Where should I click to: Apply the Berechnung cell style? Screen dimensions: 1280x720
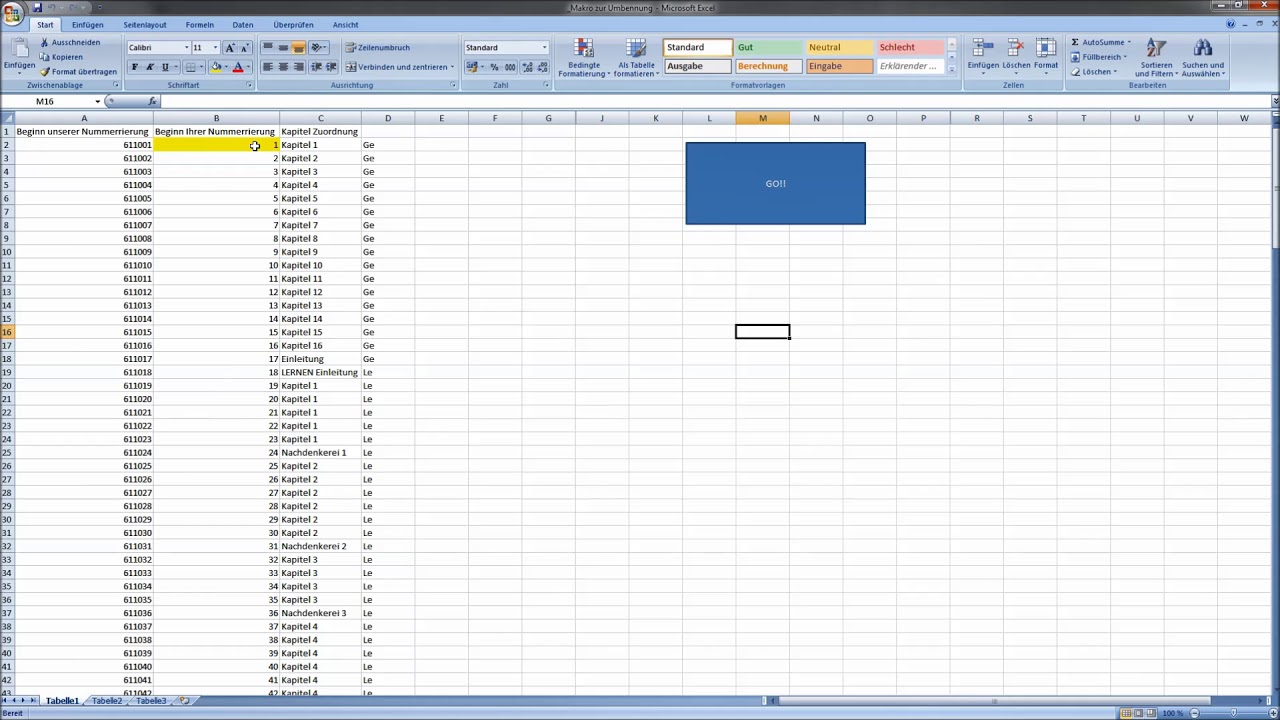pyautogui.click(x=768, y=66)
